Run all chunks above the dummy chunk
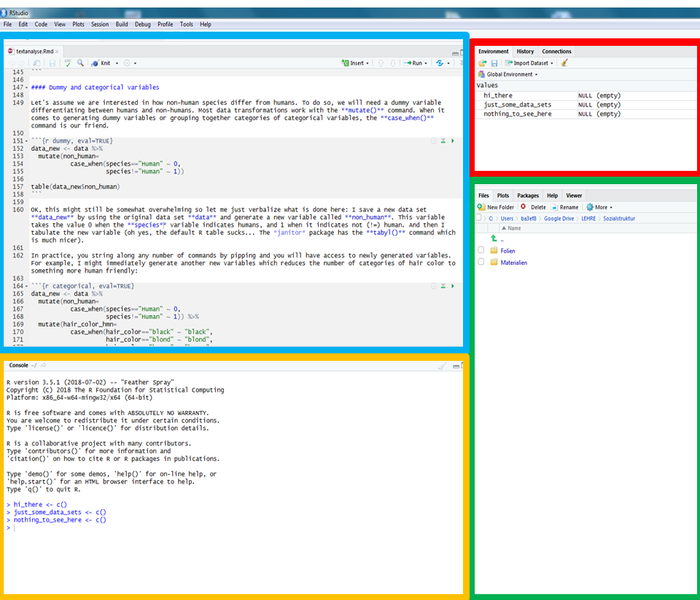 [443, 141]
